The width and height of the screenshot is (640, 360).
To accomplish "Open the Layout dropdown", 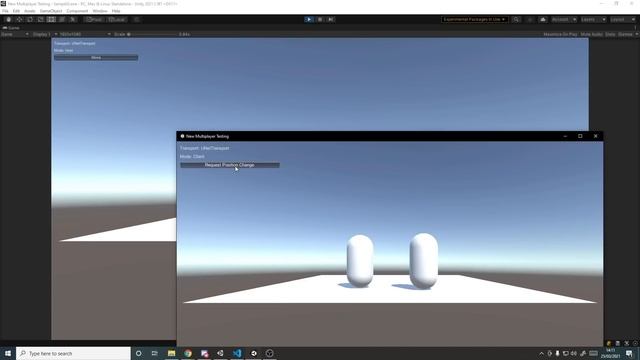I will tap(623, 20).
